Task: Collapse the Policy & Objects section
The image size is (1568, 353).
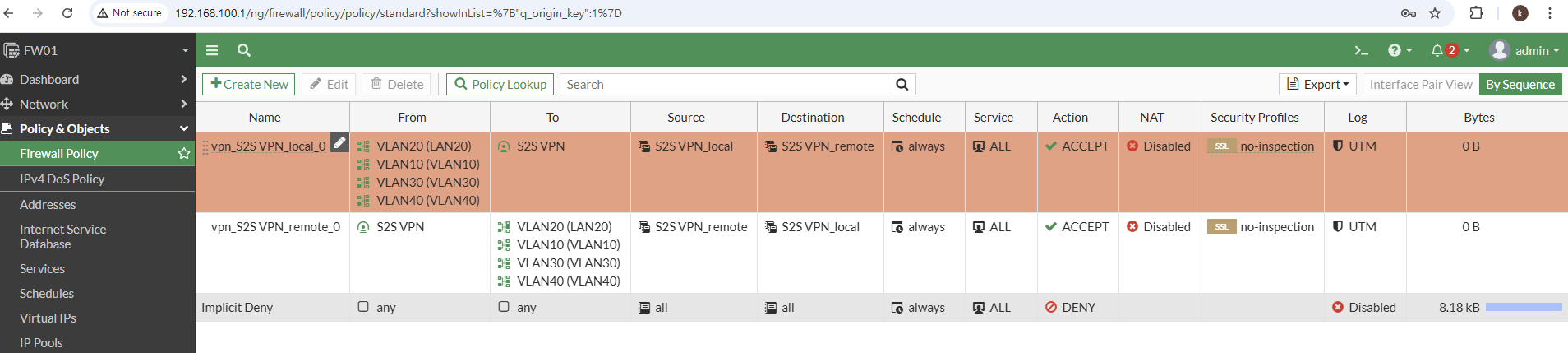Action: (97, 128)
